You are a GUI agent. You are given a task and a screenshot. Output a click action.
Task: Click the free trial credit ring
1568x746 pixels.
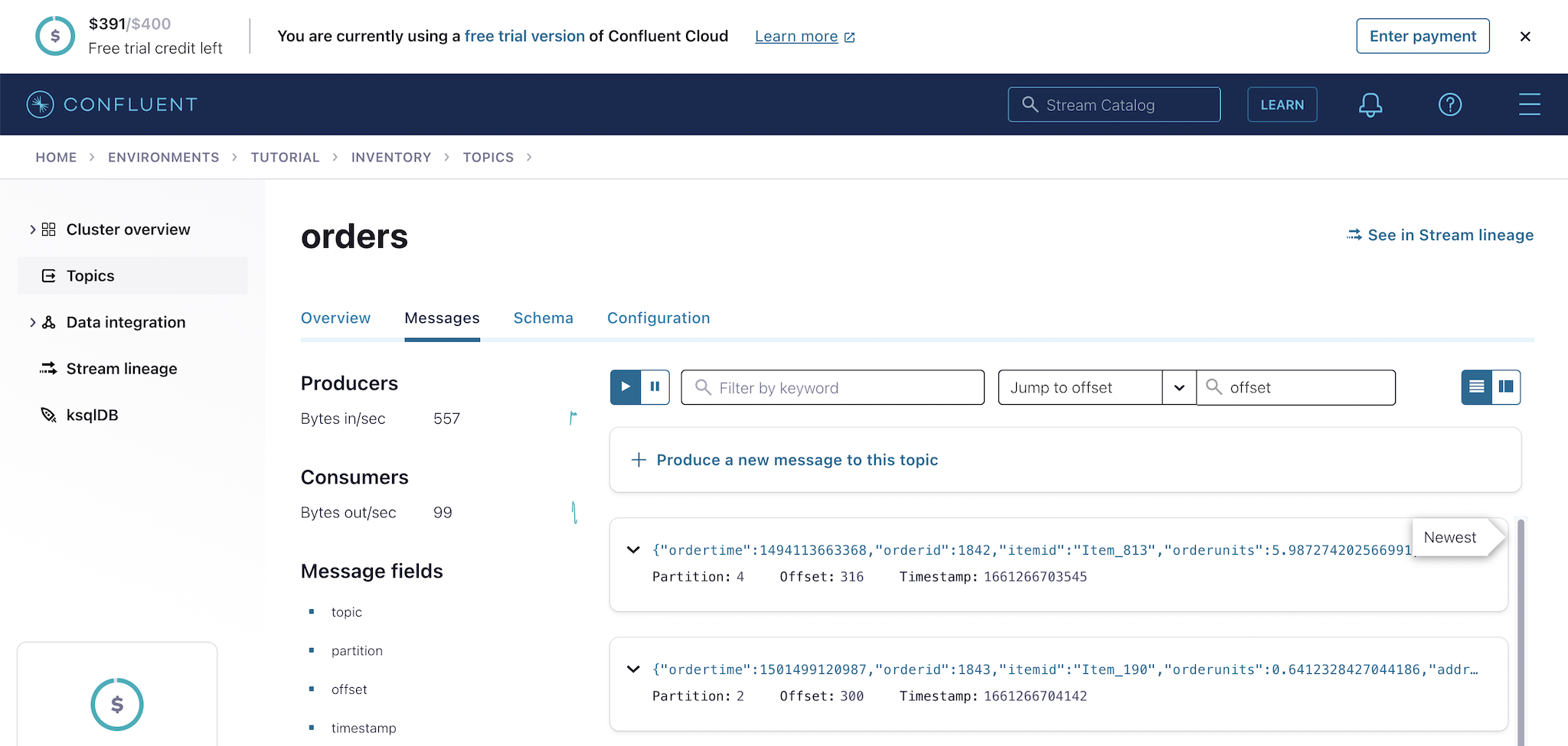click(x=54, y=35)
